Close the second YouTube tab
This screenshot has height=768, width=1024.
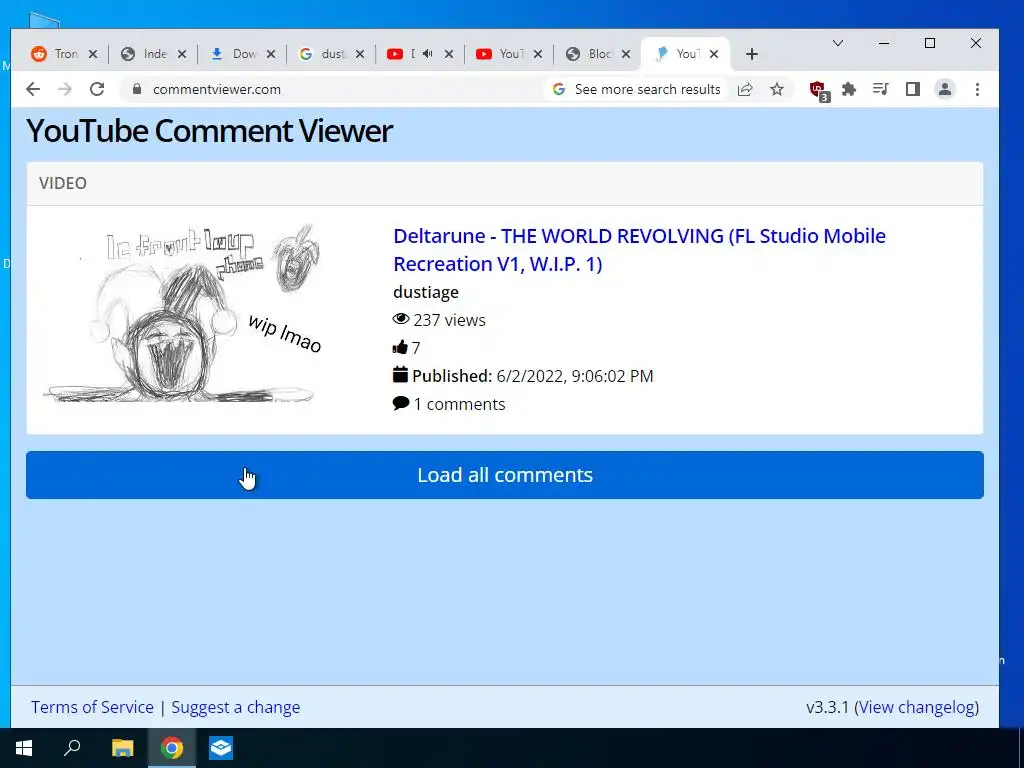537,54
